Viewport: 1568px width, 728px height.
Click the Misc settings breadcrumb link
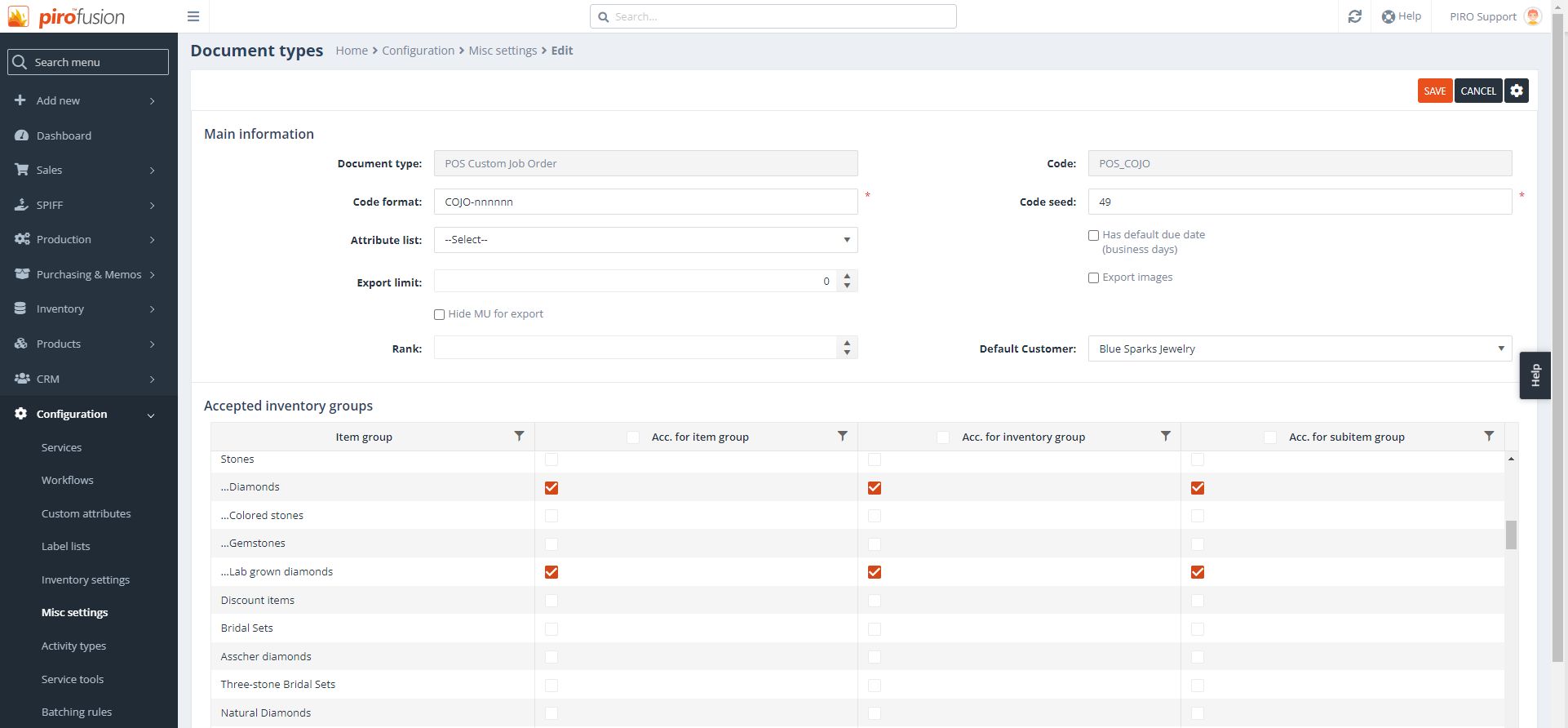pos(503,51)
